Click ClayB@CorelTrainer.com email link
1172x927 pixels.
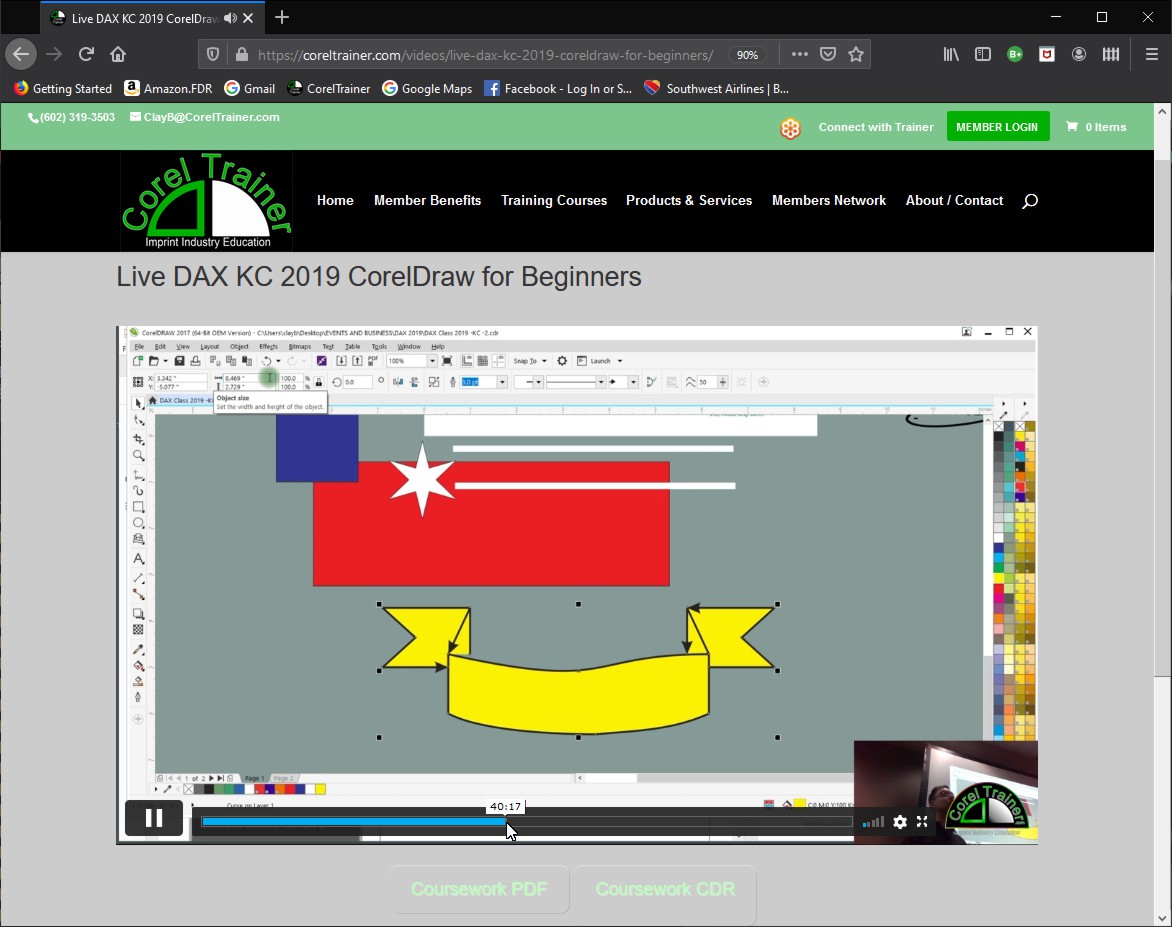pos(205,117)
